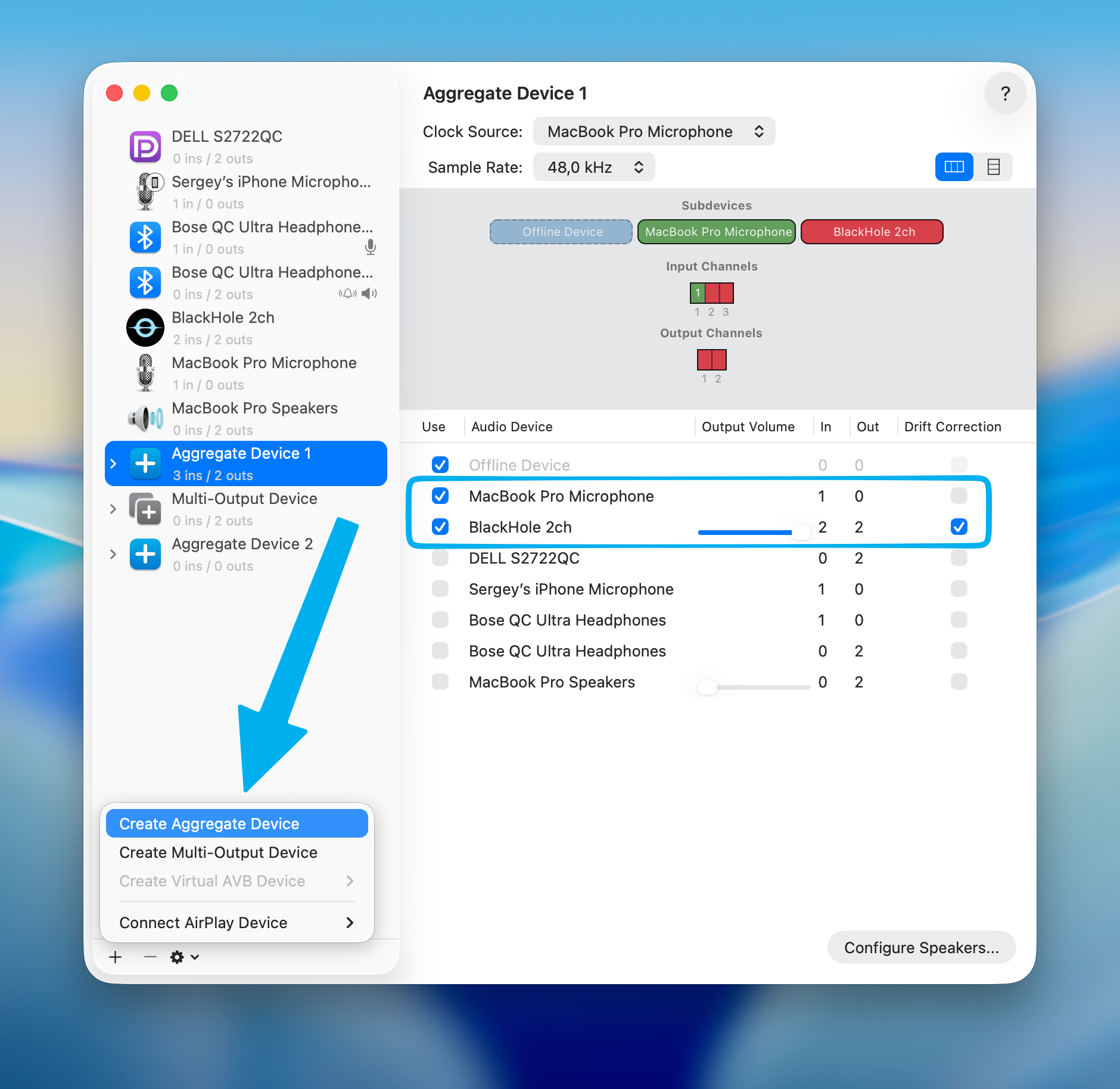Switch to column layout view button
The width and height of the screenshot is (1120, 1089).
[x=954, y=167]
